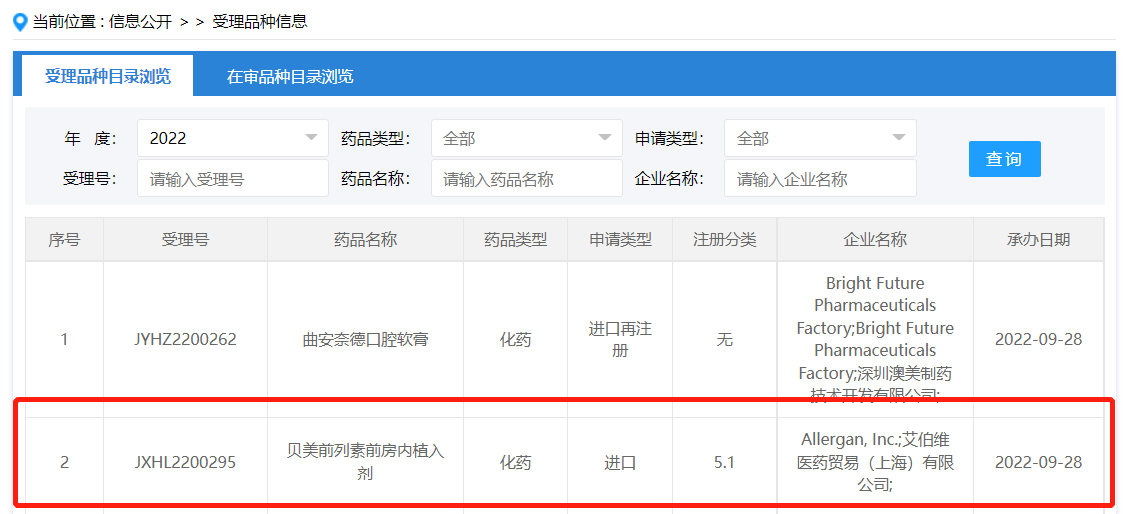Click the 企业名称 column header
This screenshot has height=514, width=1128.
pos(875,240)
